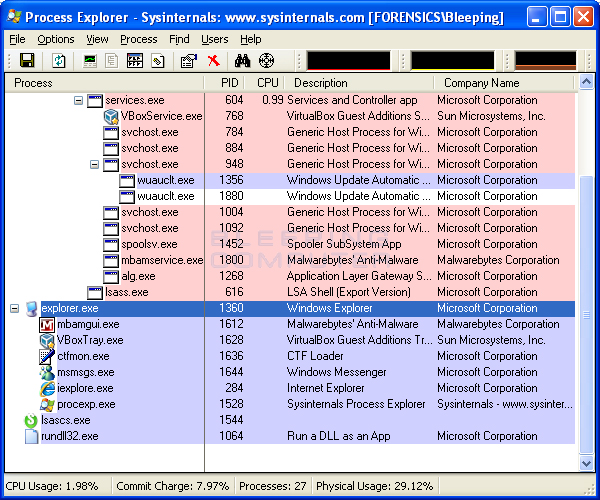Click the CPU usage history graph
The height and width of the screenshot is (500, 600).
pos(348,60)
